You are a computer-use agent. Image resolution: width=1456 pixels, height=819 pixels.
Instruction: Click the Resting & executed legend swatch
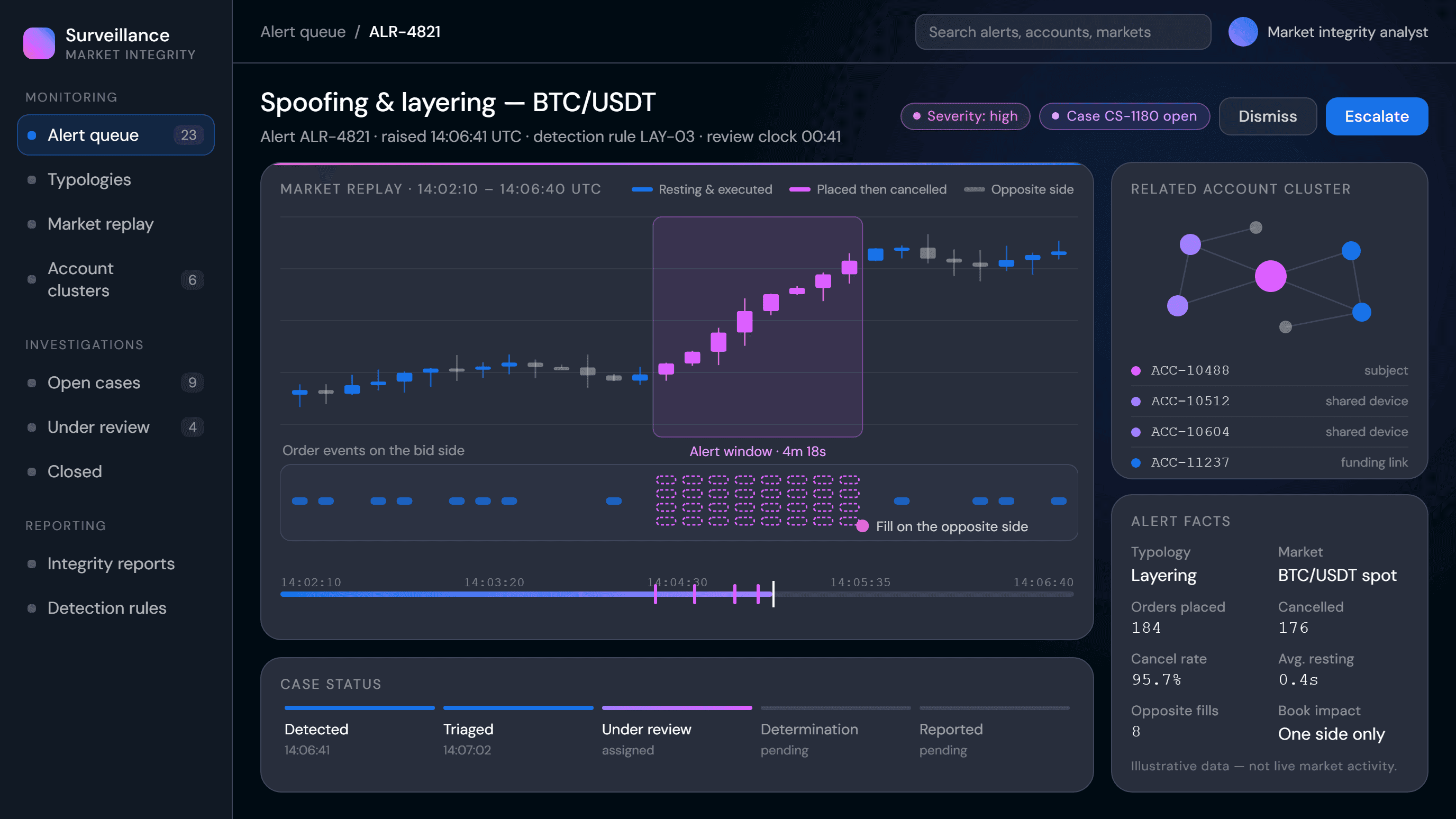click(x=642, y=189)
